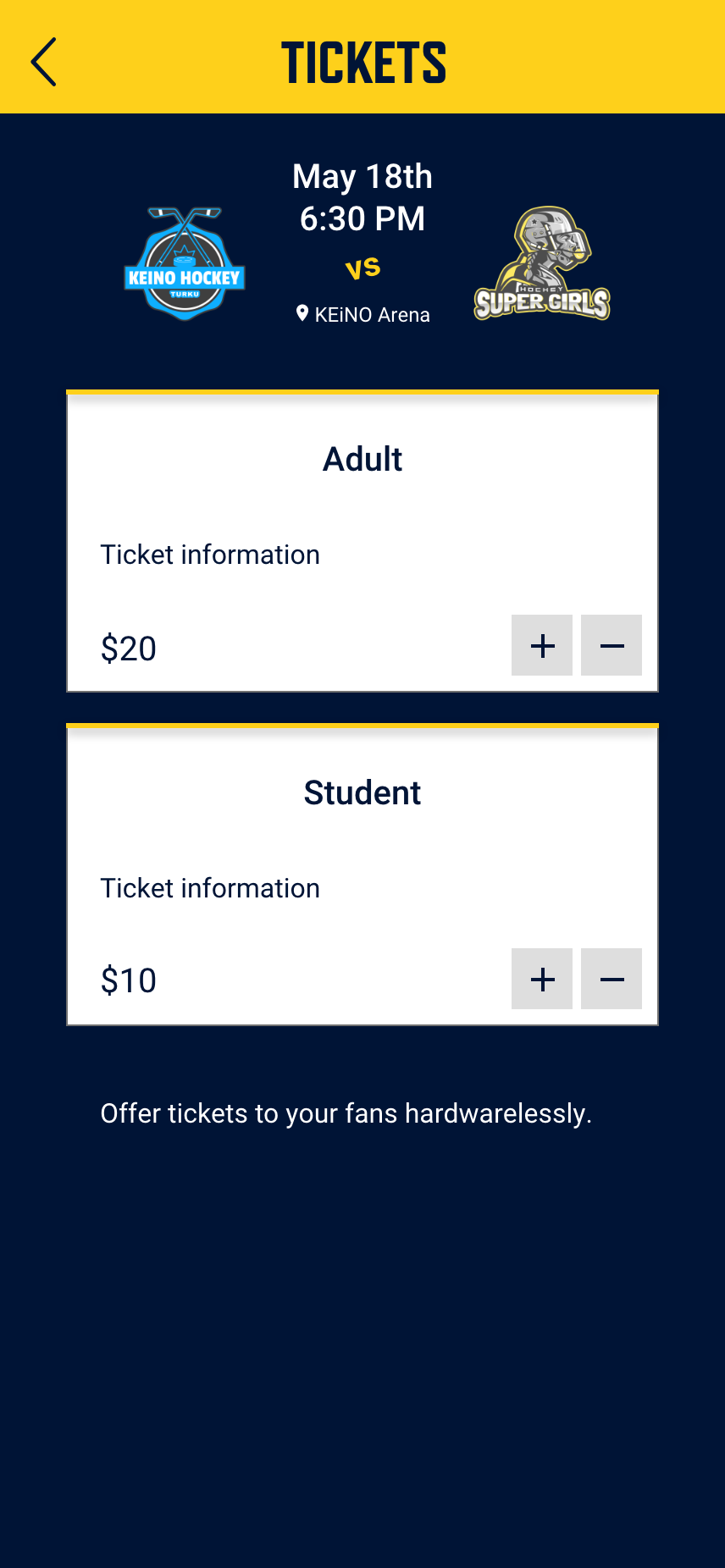Tap the $20 Adult price
The height and width of the screenshot is (1568, 725).
pyautogui.click(x=129, y=649)
